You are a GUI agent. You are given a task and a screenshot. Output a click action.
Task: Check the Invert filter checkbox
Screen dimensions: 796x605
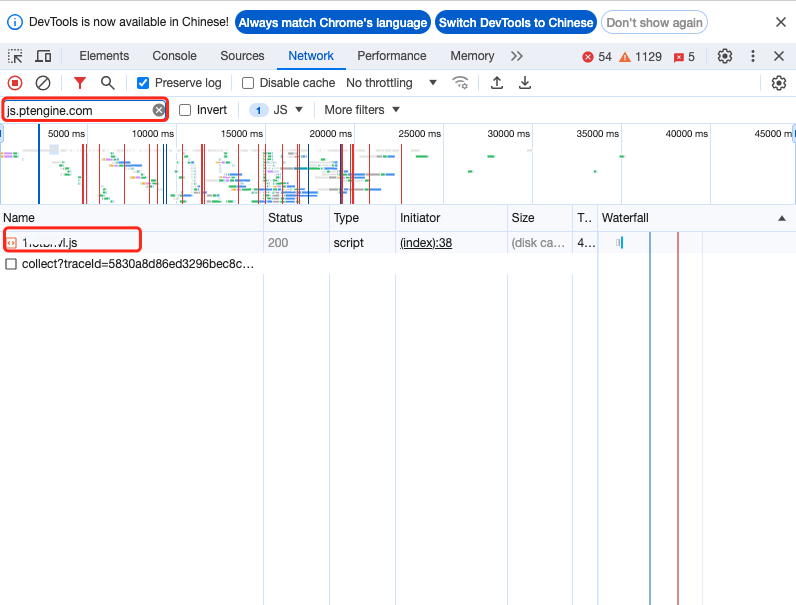(x=185, y=110)
